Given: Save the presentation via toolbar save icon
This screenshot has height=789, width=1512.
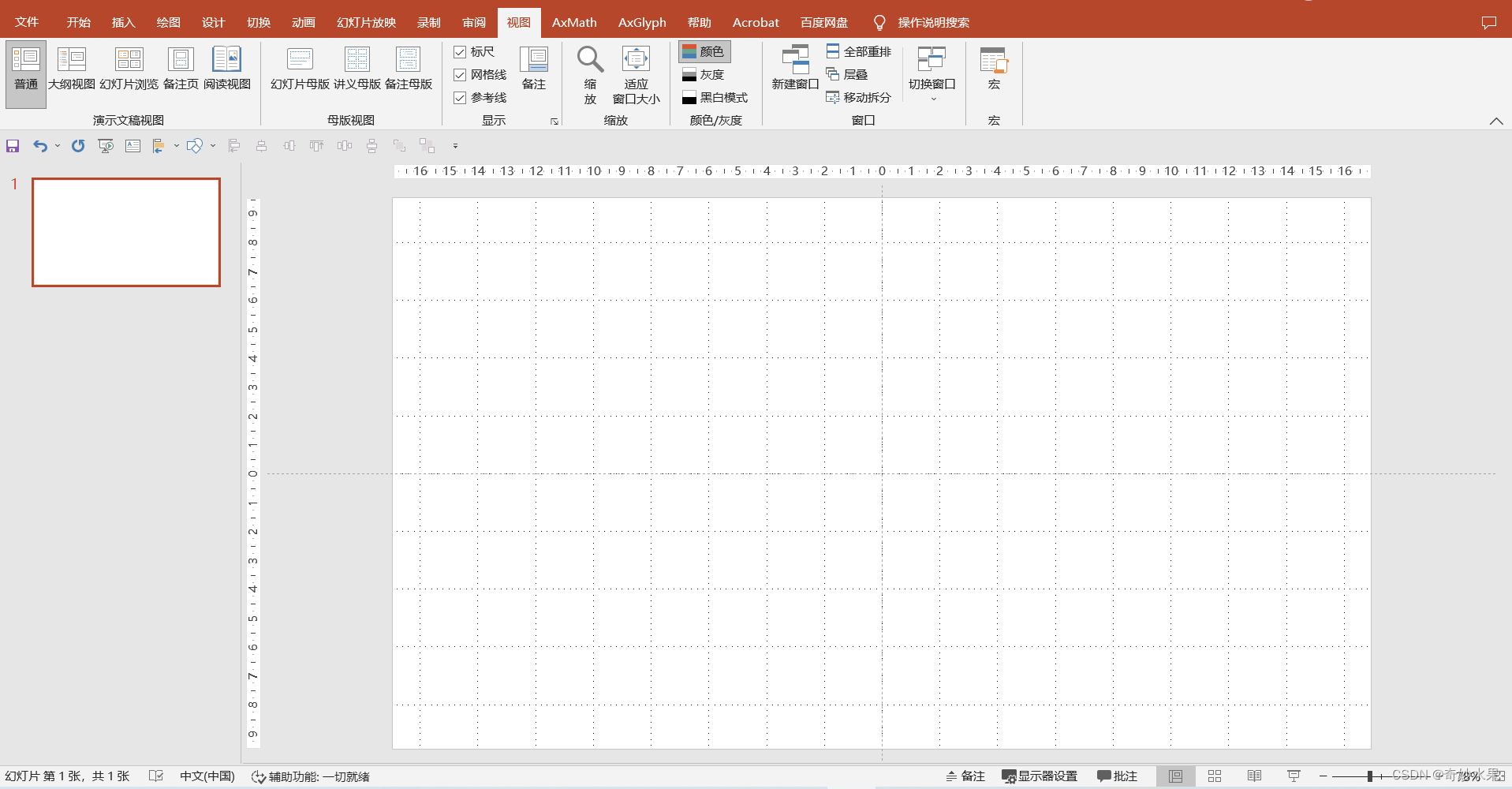Looking at the screenshot, I should pos(13,146).
